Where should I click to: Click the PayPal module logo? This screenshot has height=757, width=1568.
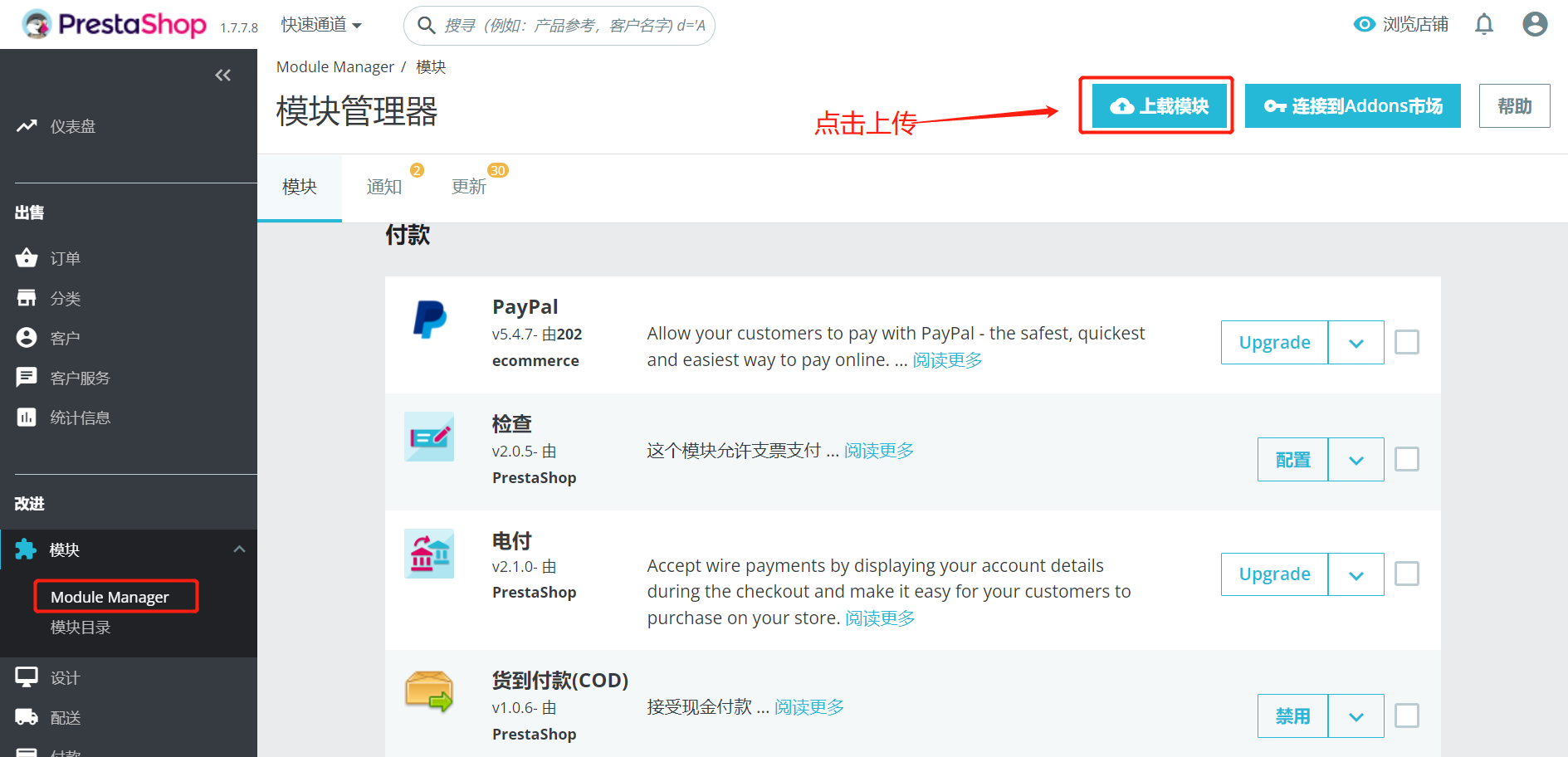pyautogui.click(x=430, y=320)
